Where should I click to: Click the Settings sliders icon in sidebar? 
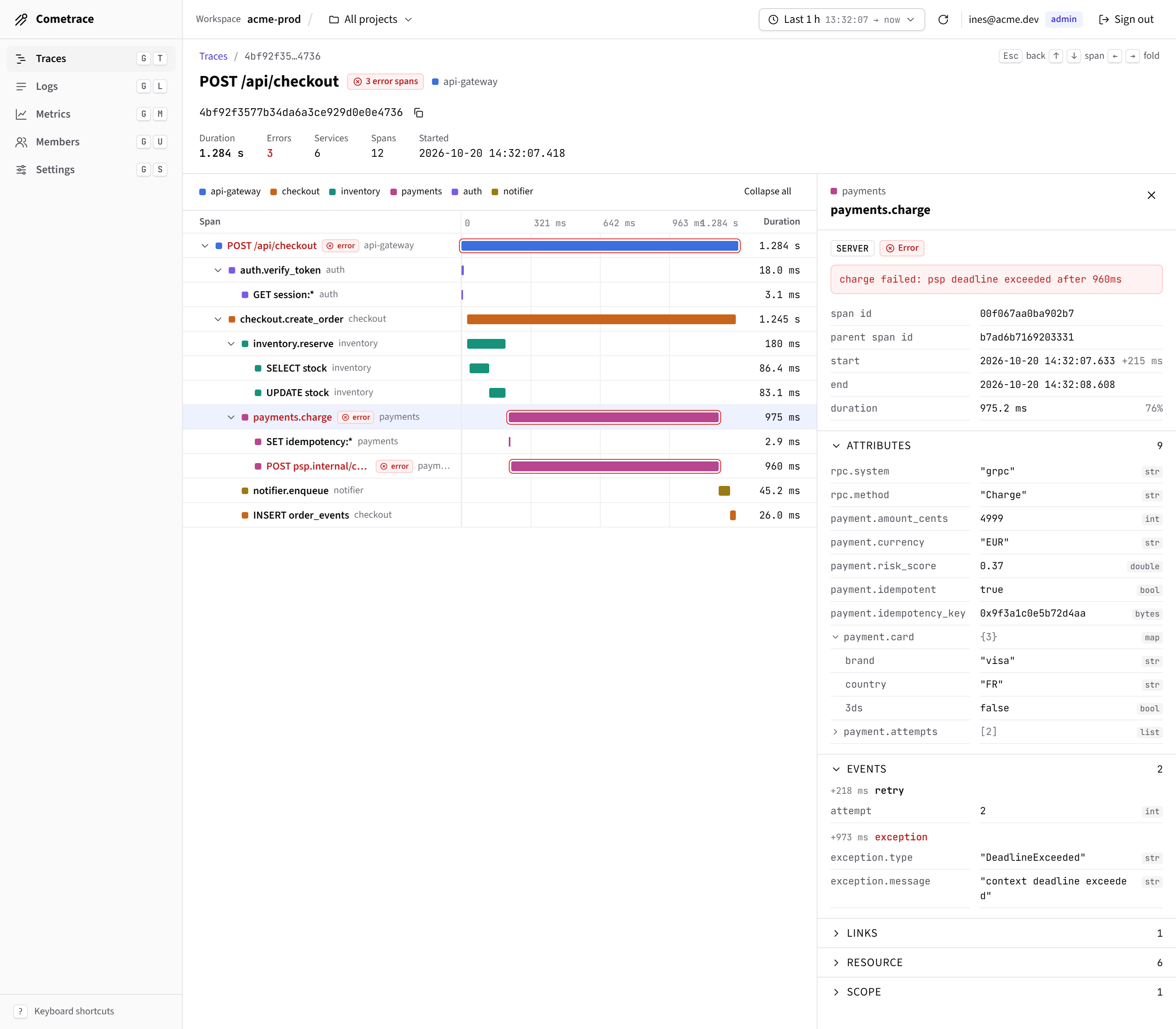pyautogui.click(x=21, y=169)
